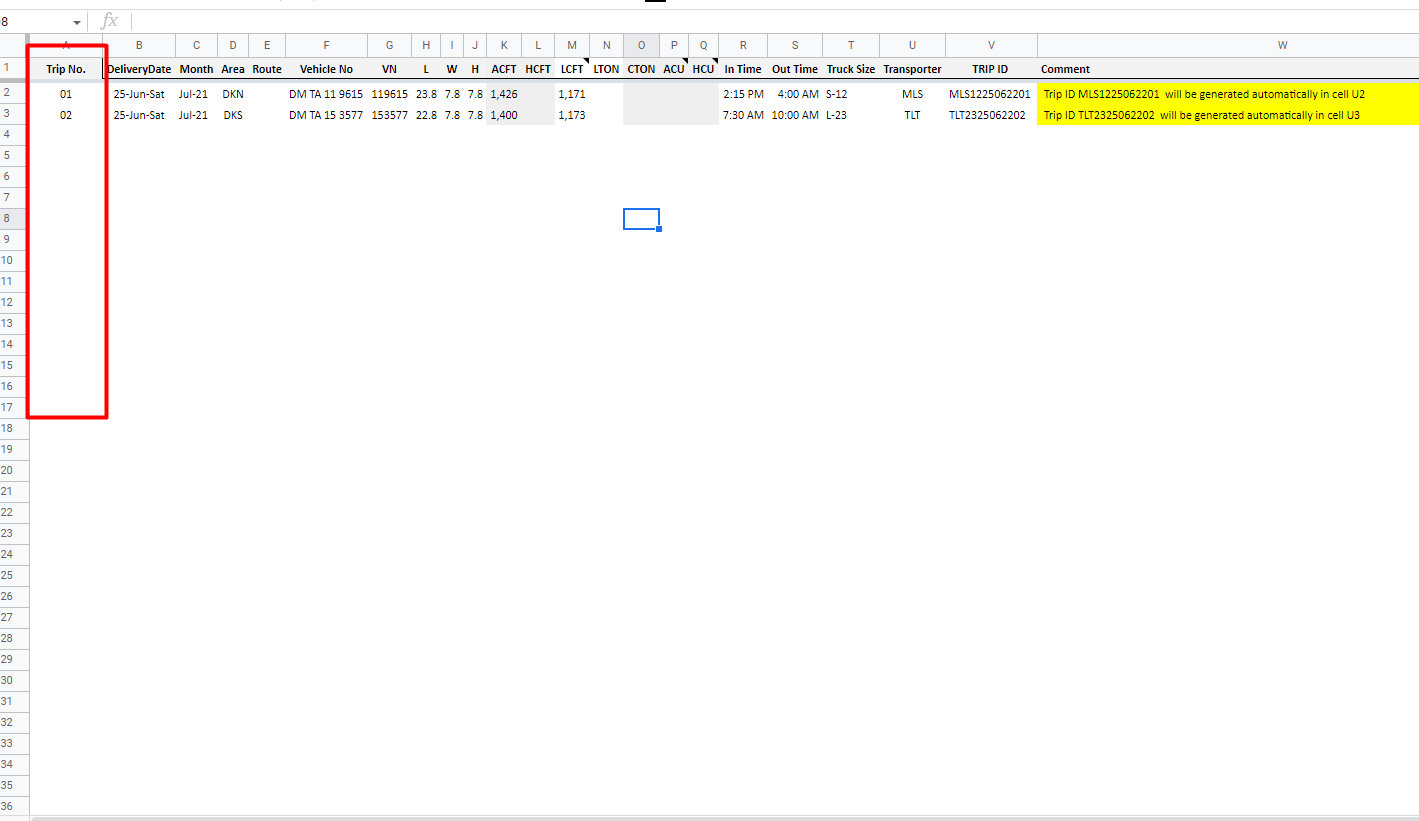Image resolution: width=1419 pixels, height=821 pixels.
Task: Click the 'Truck Size' header cell
Action: (851, 69)
